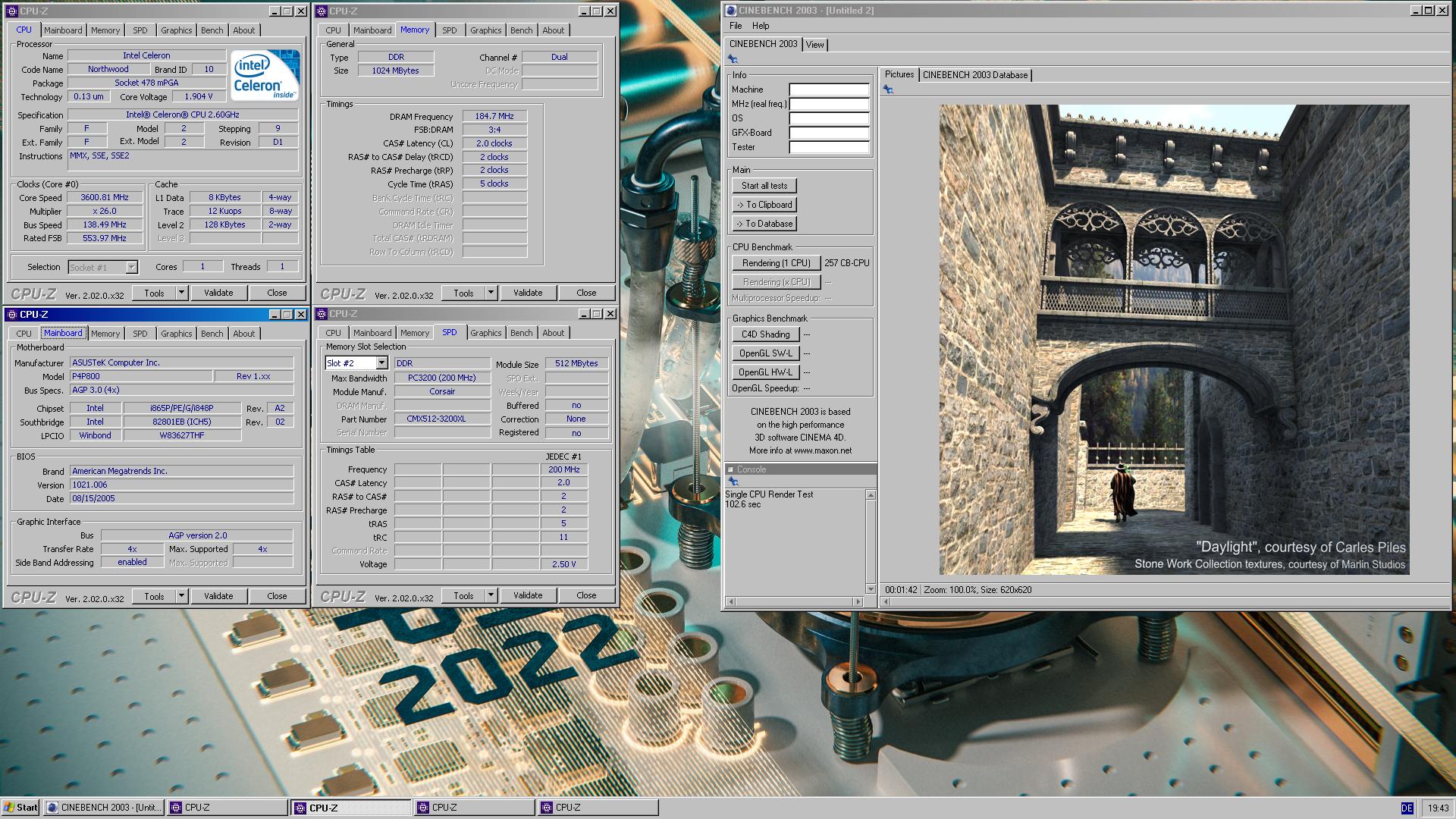
Task: Click the 257 CB-CPU result text
Action: pos(846,263)
